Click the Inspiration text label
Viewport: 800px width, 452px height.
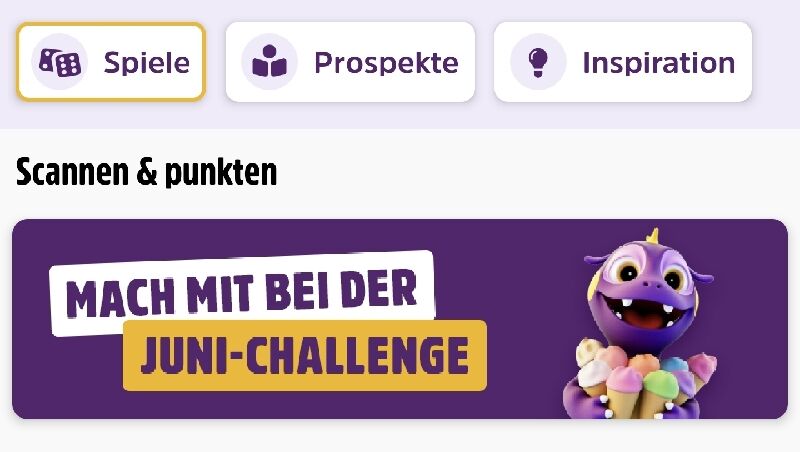659,63
